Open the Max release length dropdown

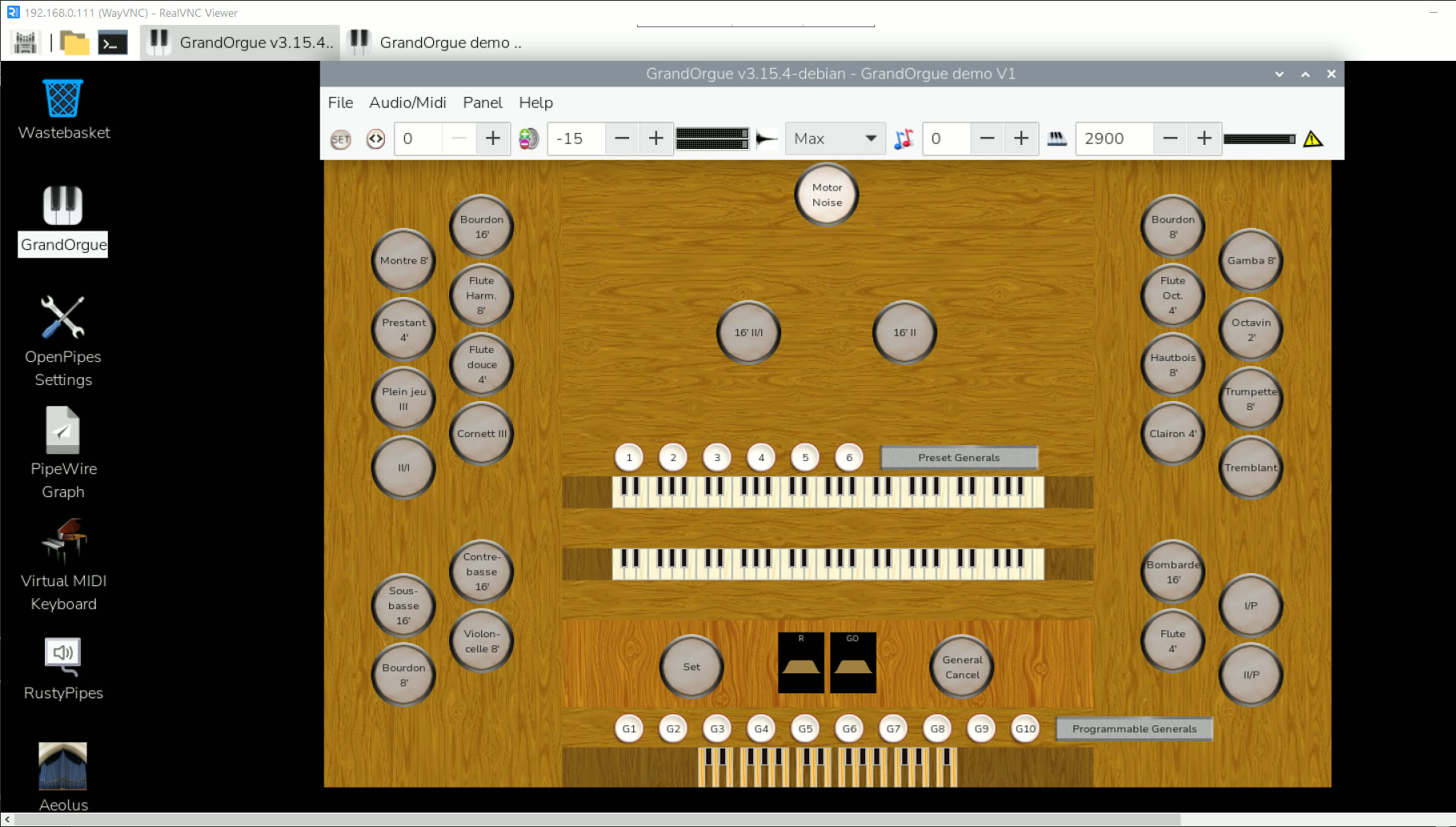pos(835,139)
